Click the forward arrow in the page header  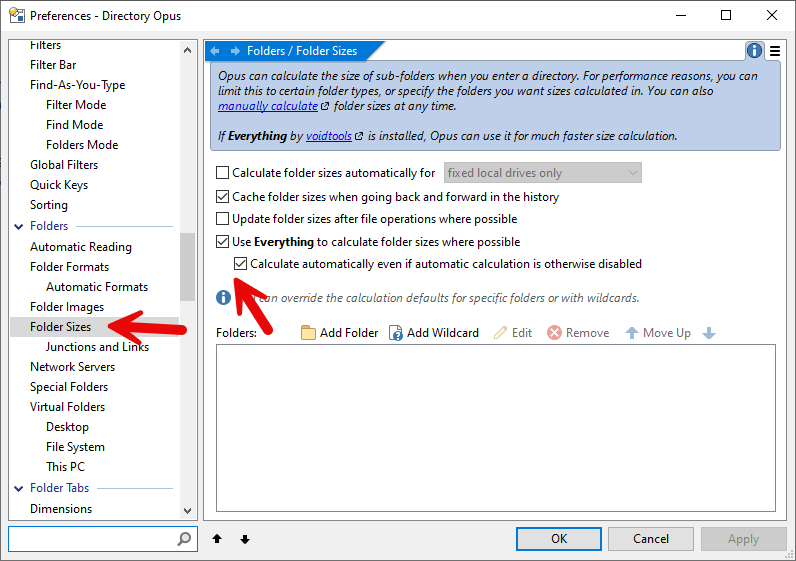pyautogui.click(x=235, y=51)
